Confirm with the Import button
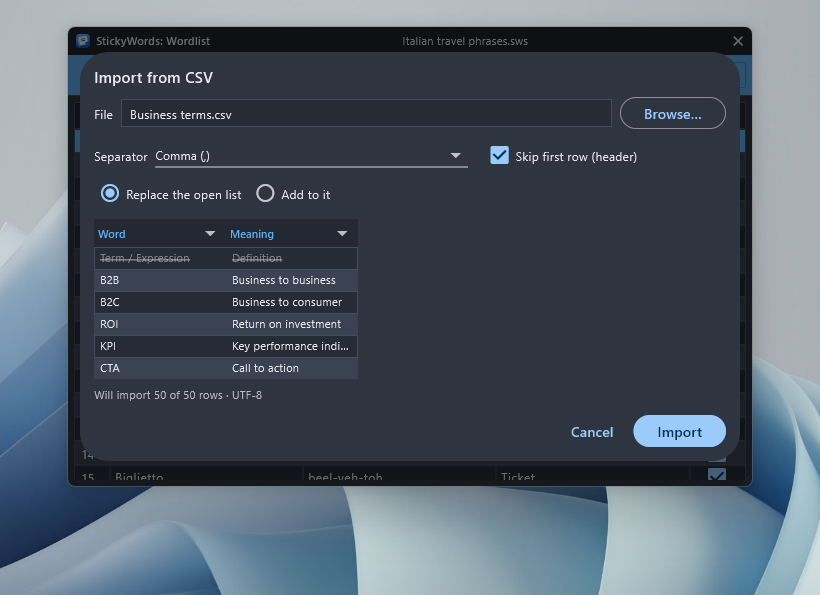Screen dimensions: 820x595 [x=679, y=431]
